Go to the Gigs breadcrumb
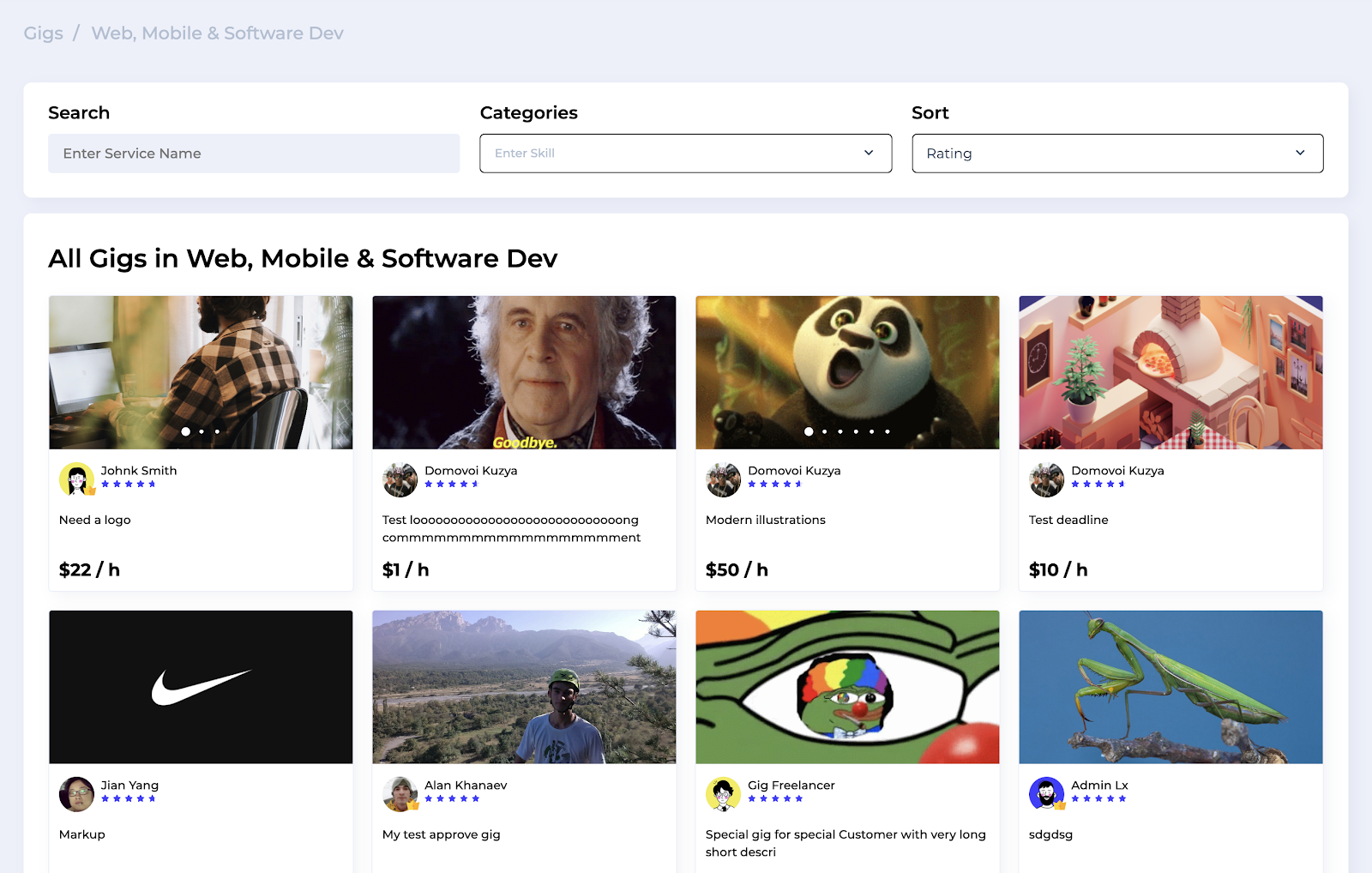1372x873 pixels. [44, 33]
